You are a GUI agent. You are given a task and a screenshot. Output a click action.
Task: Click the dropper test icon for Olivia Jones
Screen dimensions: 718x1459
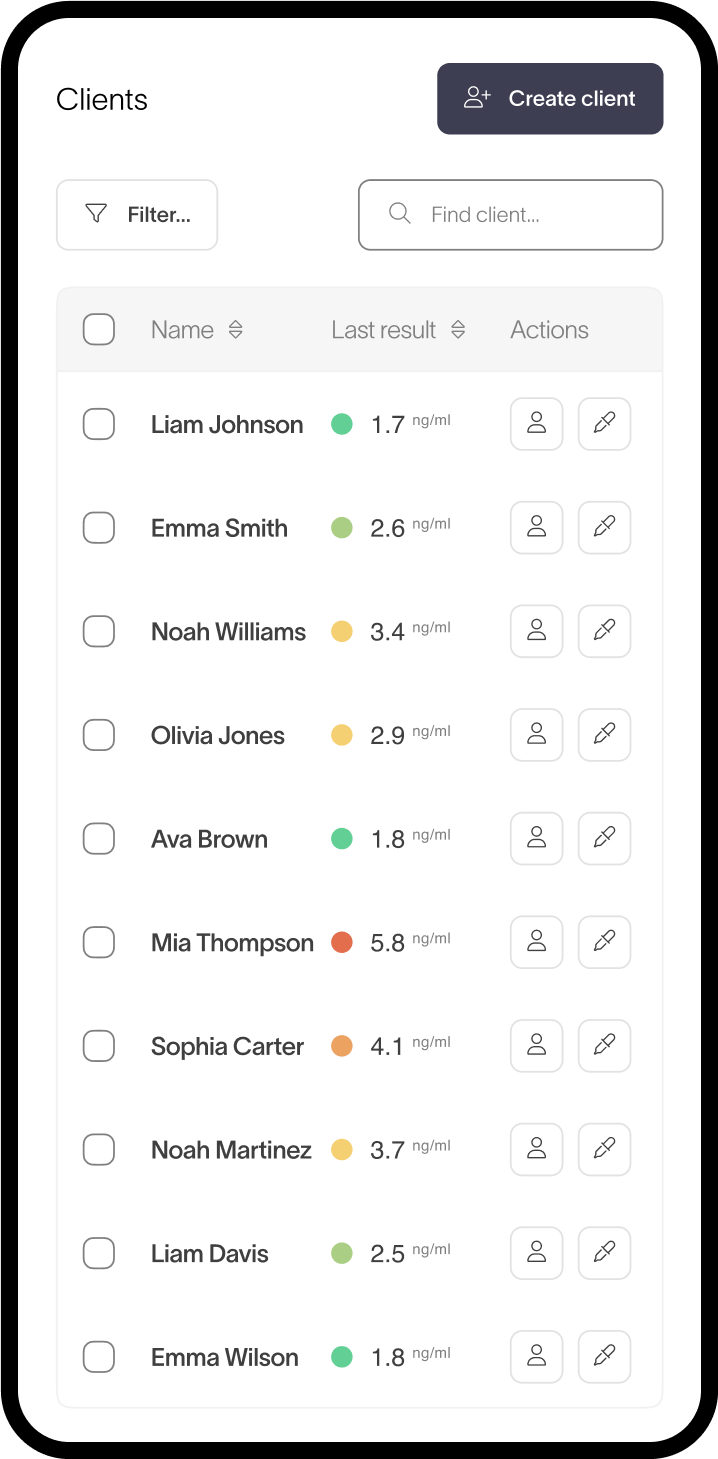click(604, 735)
